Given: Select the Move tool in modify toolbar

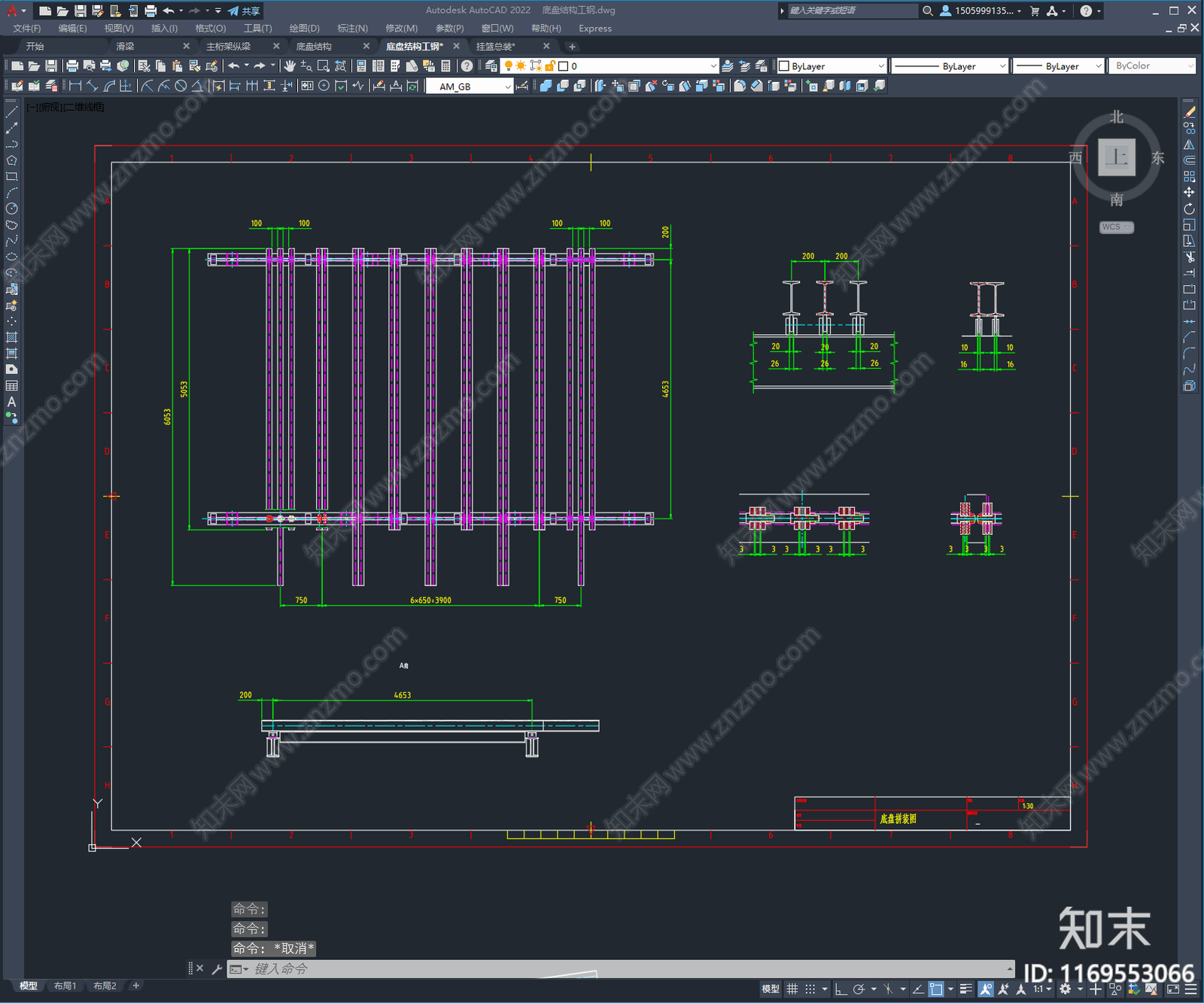Looking at the screenshot, I should [1189, 193].
